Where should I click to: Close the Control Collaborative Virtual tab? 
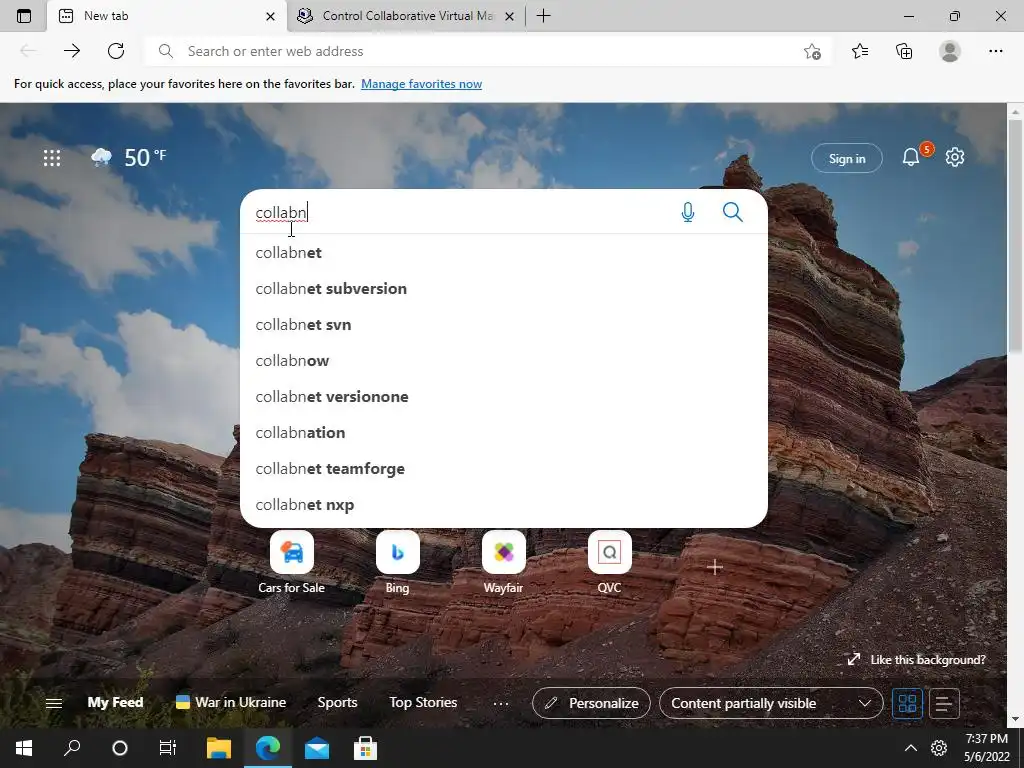coord(510,16)
